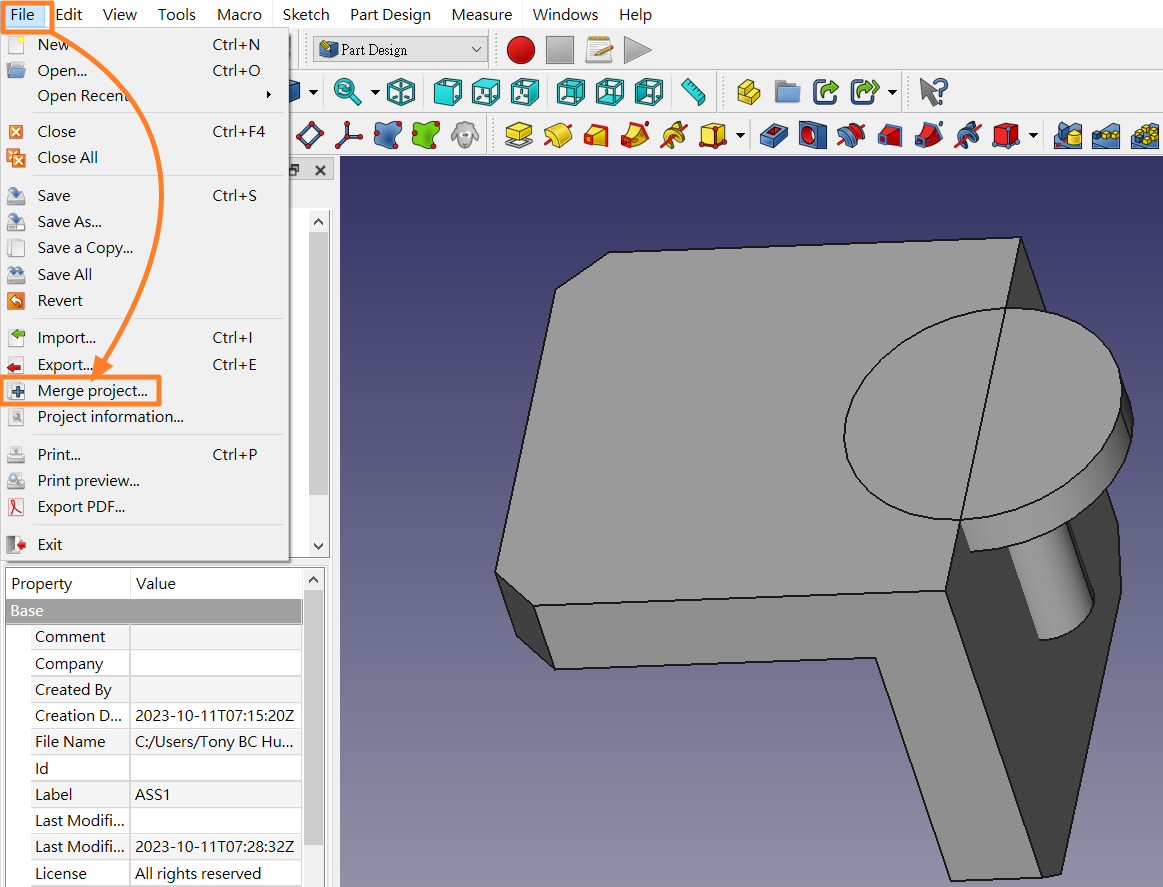Click the Clone sheep icon
Screen dimensions: 1163x887
point(465,135)
